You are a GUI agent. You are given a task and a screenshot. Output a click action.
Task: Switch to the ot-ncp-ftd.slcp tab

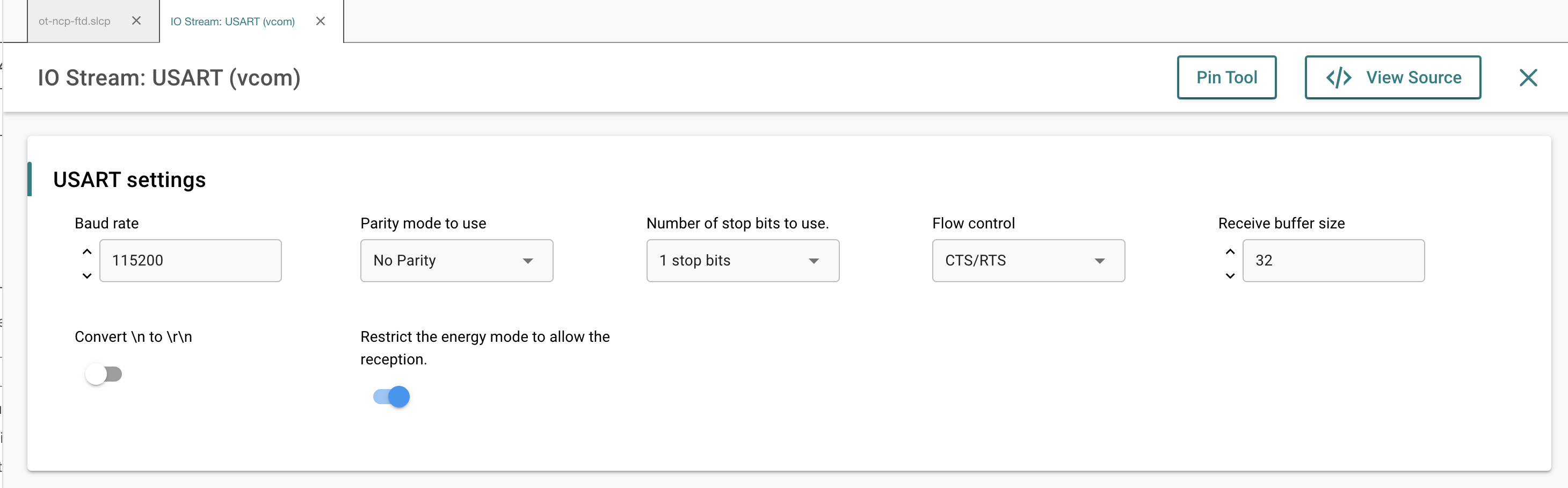pyautogui.click(x=75, y=21)
